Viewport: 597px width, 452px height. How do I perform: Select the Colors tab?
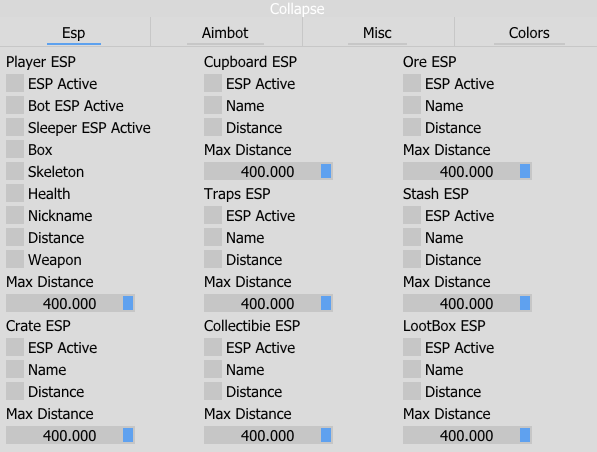529,33
